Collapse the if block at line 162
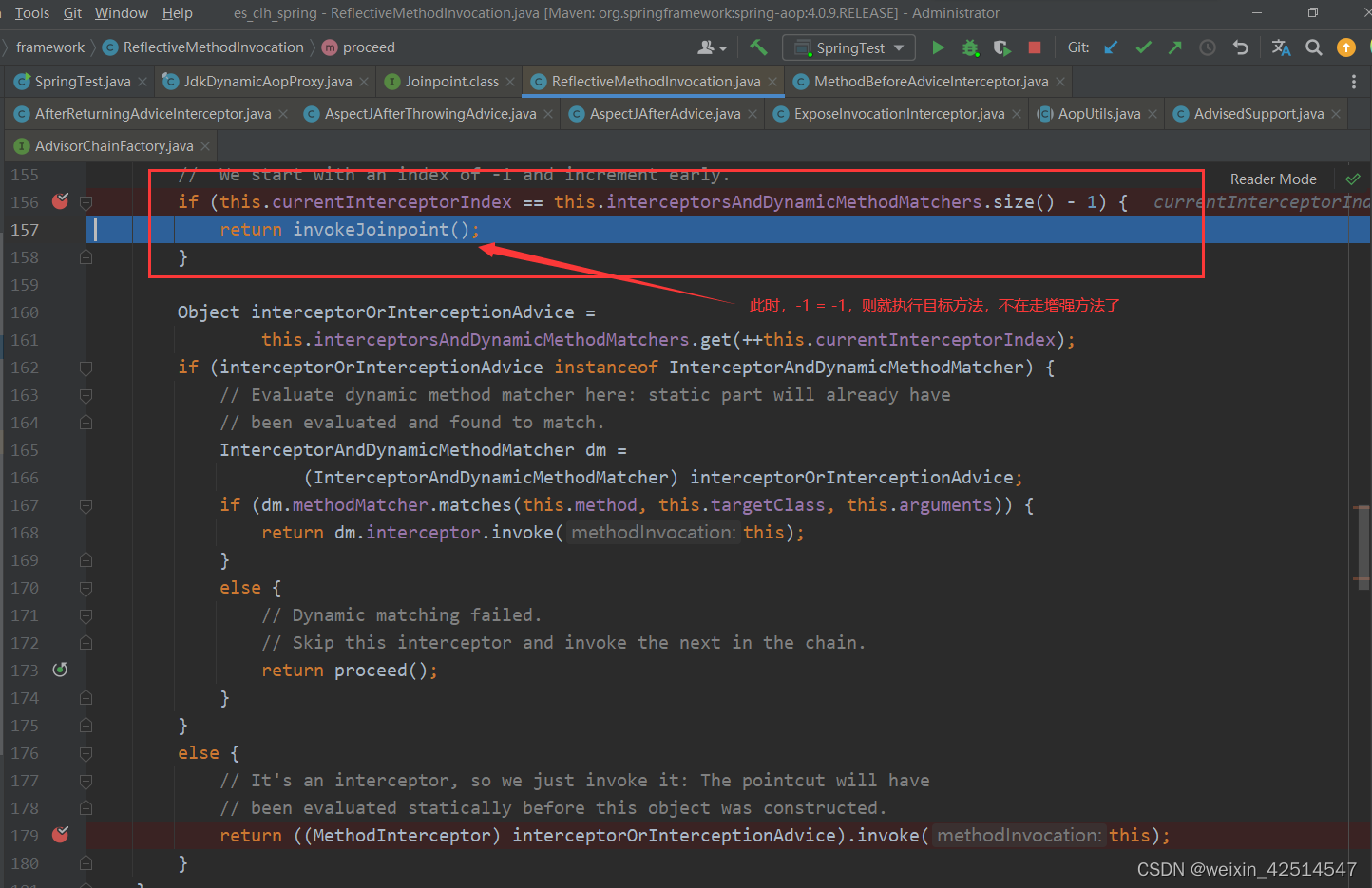 pyautogui.click(x=86, y=368)
